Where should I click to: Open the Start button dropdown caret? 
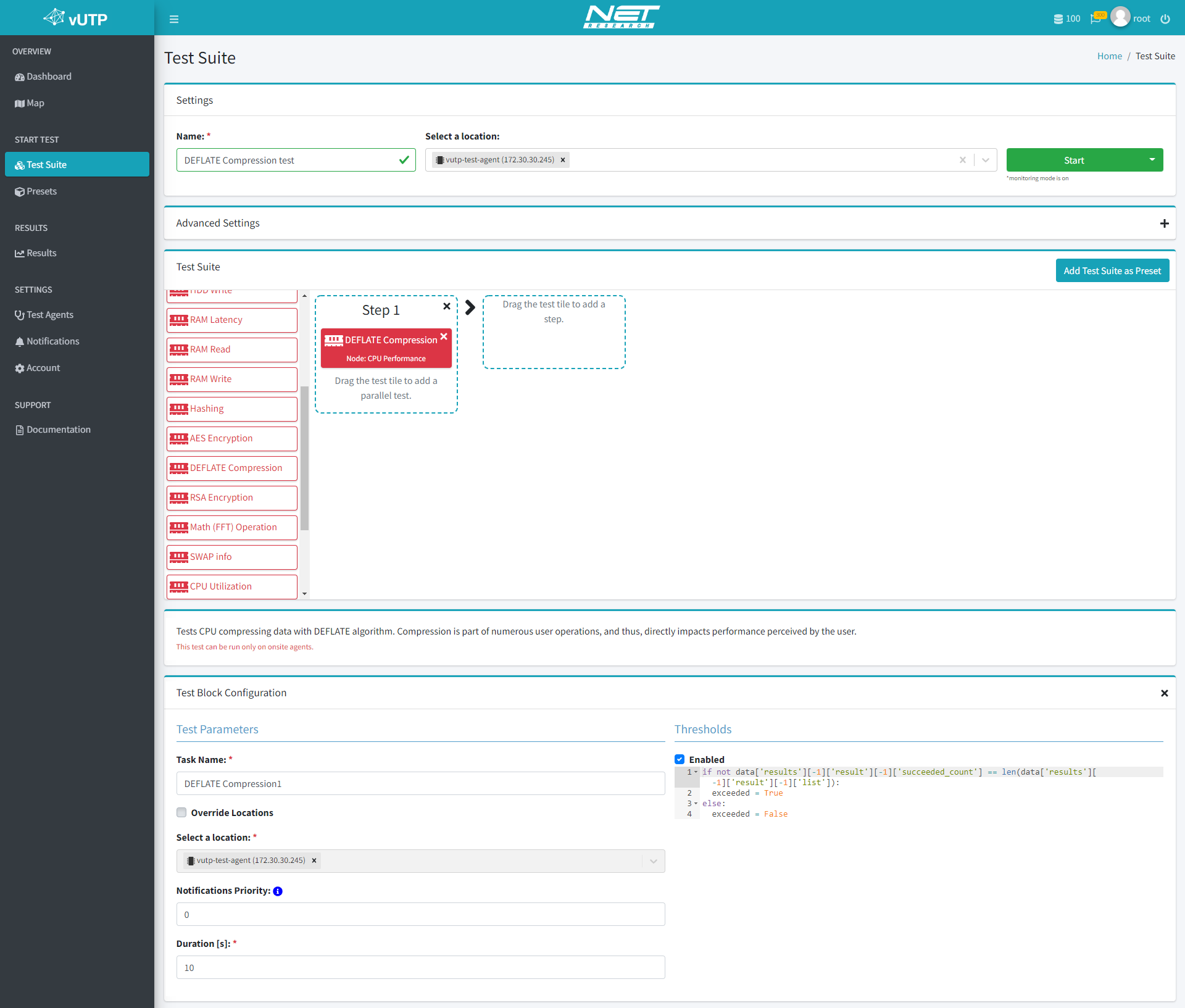[1152, 160]
